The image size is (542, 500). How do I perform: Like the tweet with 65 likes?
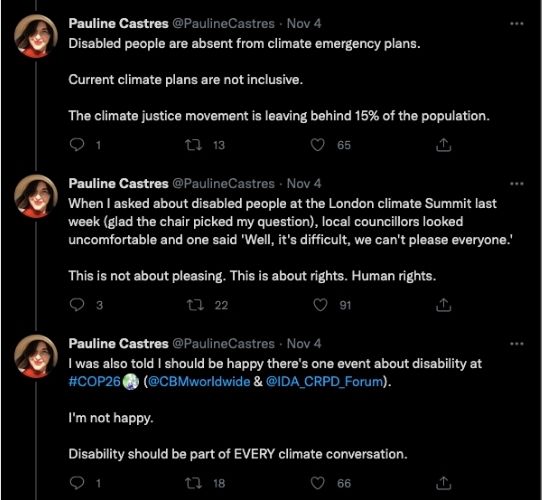pyautogui.click(x=318, y=145)
